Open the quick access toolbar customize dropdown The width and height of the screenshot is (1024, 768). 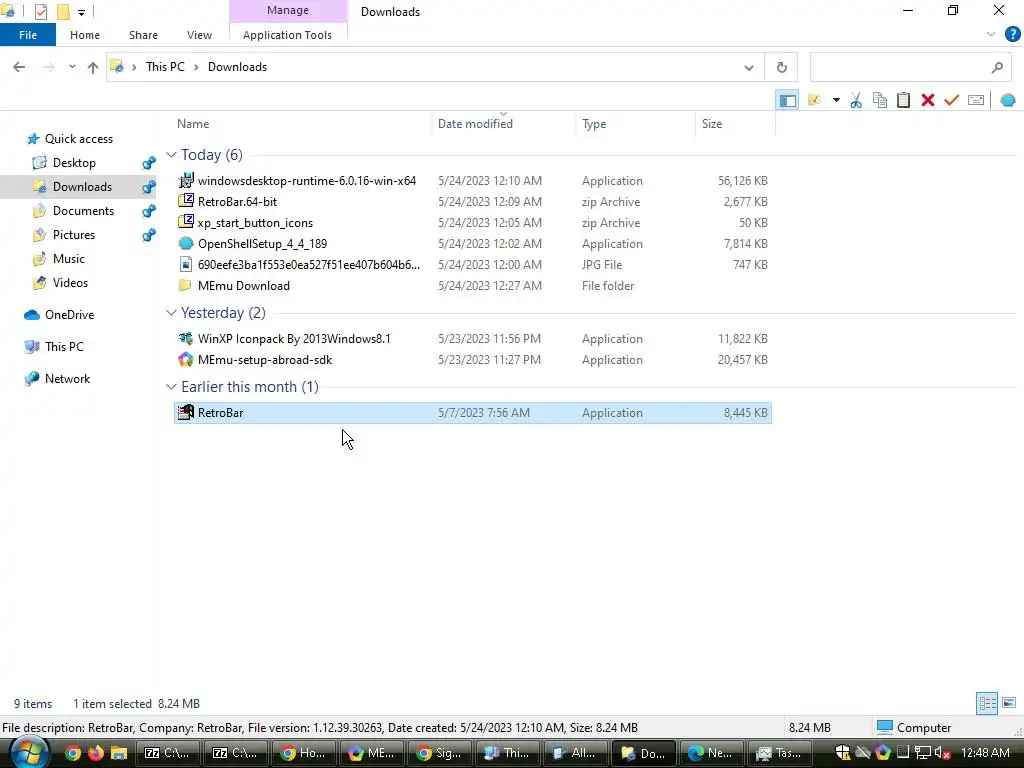pos(81,12)
